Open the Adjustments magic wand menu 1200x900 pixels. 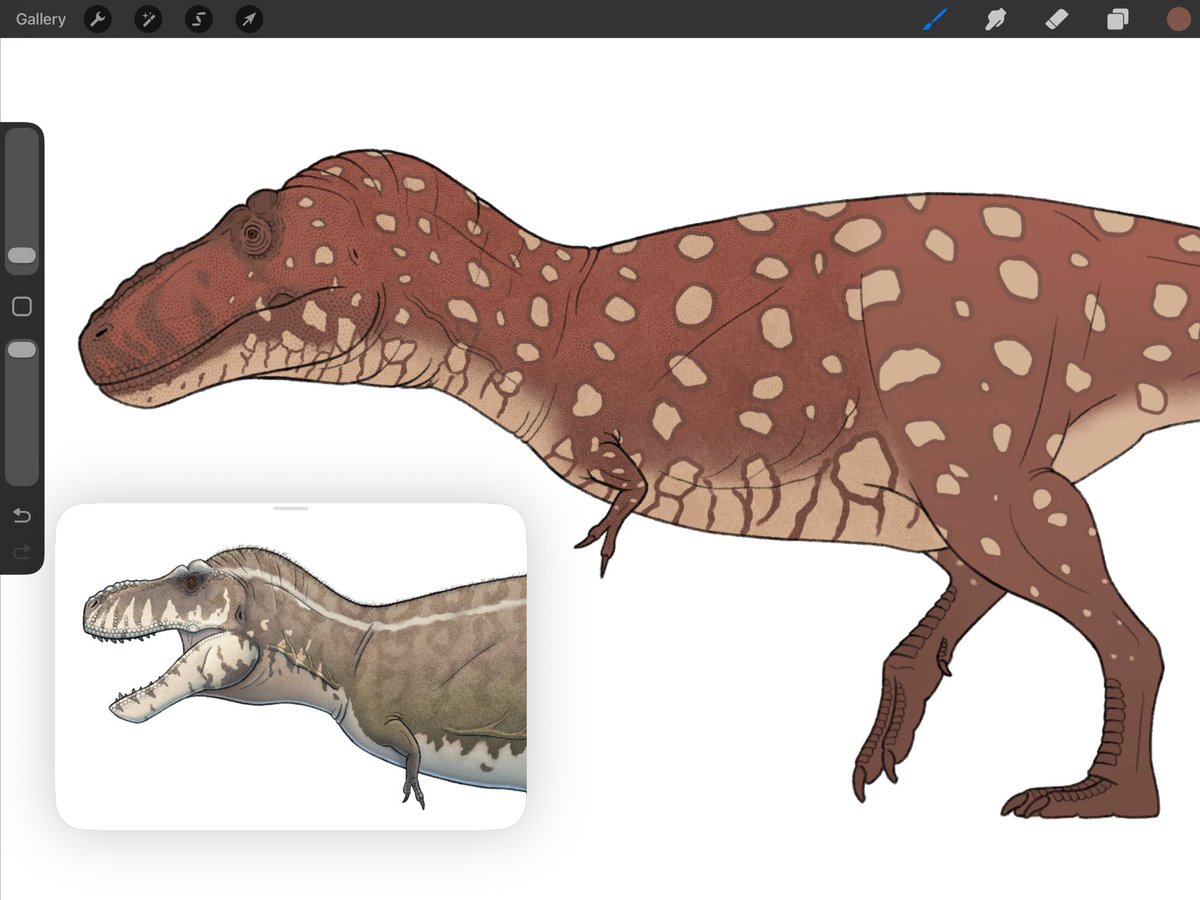148,19
